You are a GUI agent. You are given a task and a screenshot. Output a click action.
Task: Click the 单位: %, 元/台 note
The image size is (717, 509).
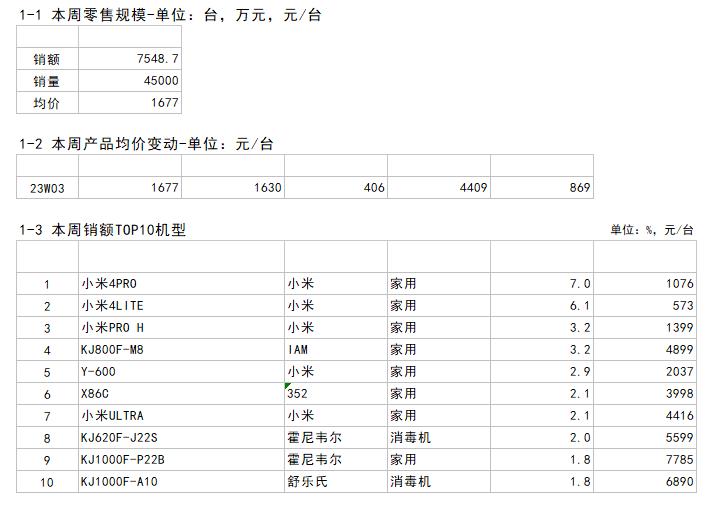click(652, 230)
